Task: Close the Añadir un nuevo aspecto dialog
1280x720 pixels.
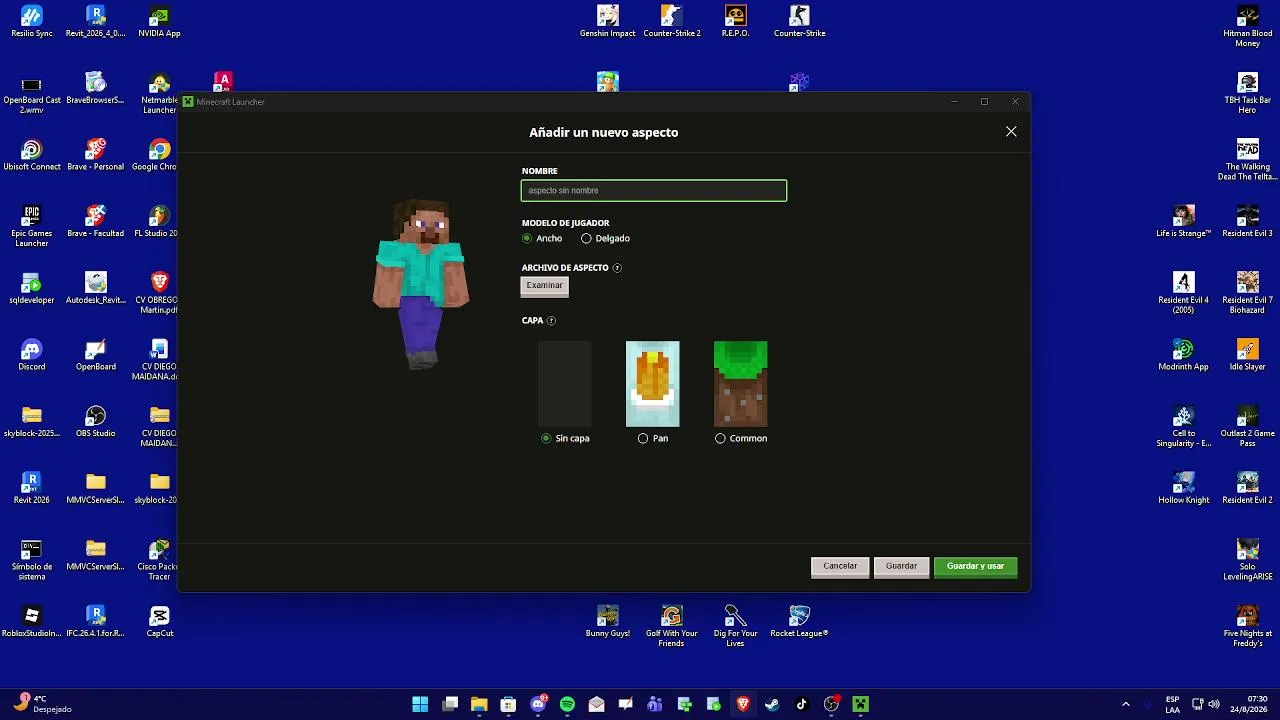Action: click(x=1011, y=132)
